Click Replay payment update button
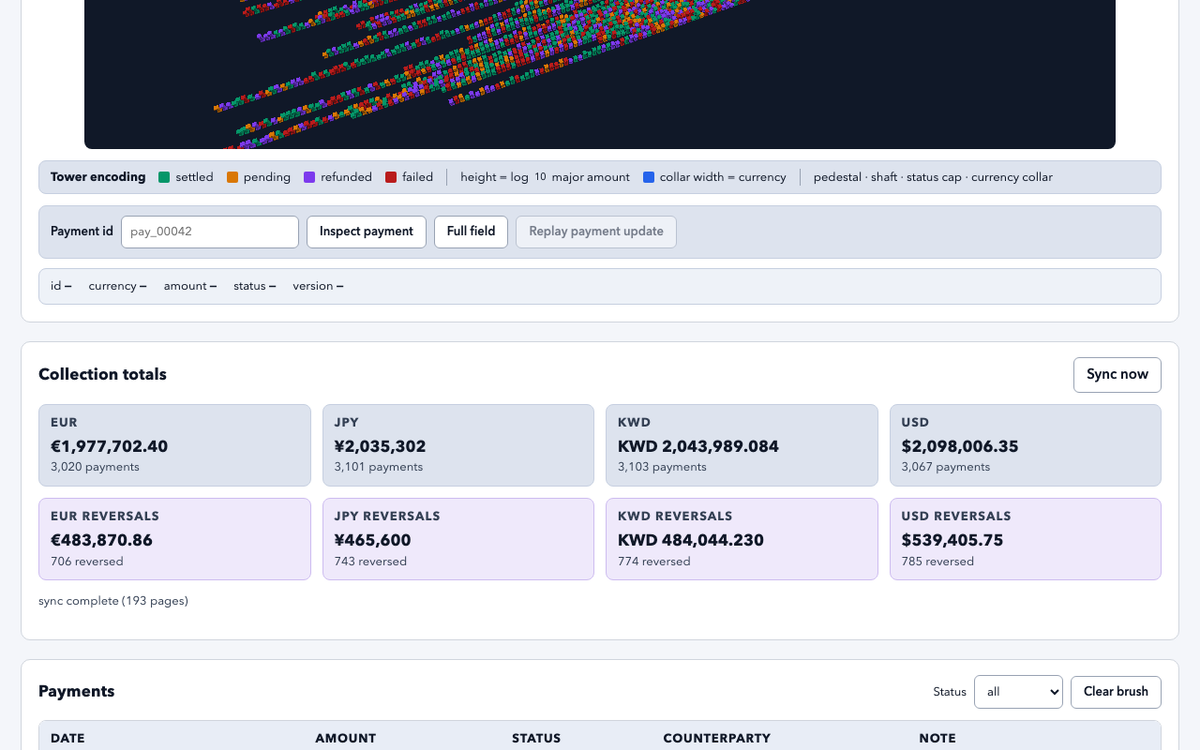 pyautogui.click(x=596, y=232)
